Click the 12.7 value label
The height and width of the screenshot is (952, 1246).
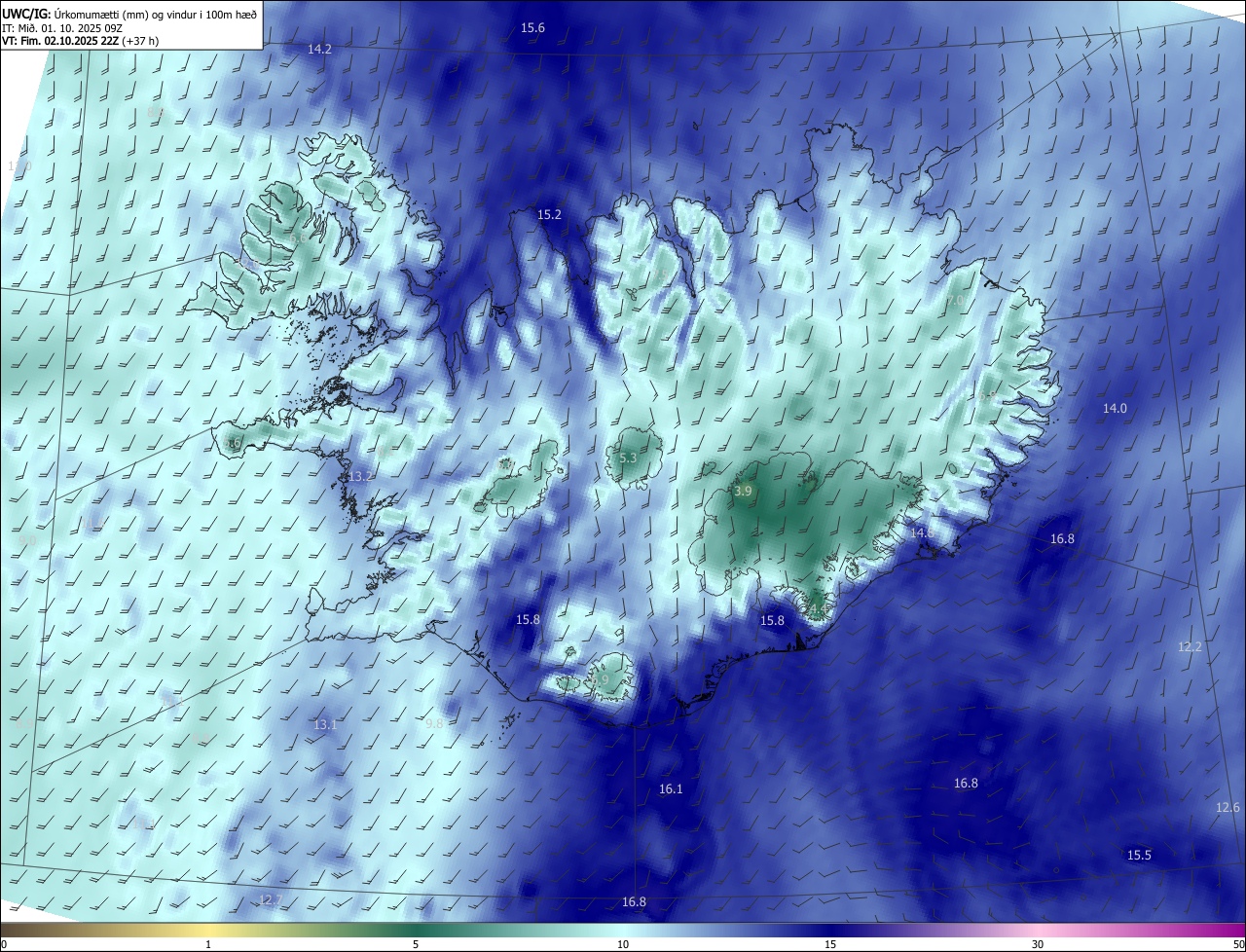pos(271,899)
